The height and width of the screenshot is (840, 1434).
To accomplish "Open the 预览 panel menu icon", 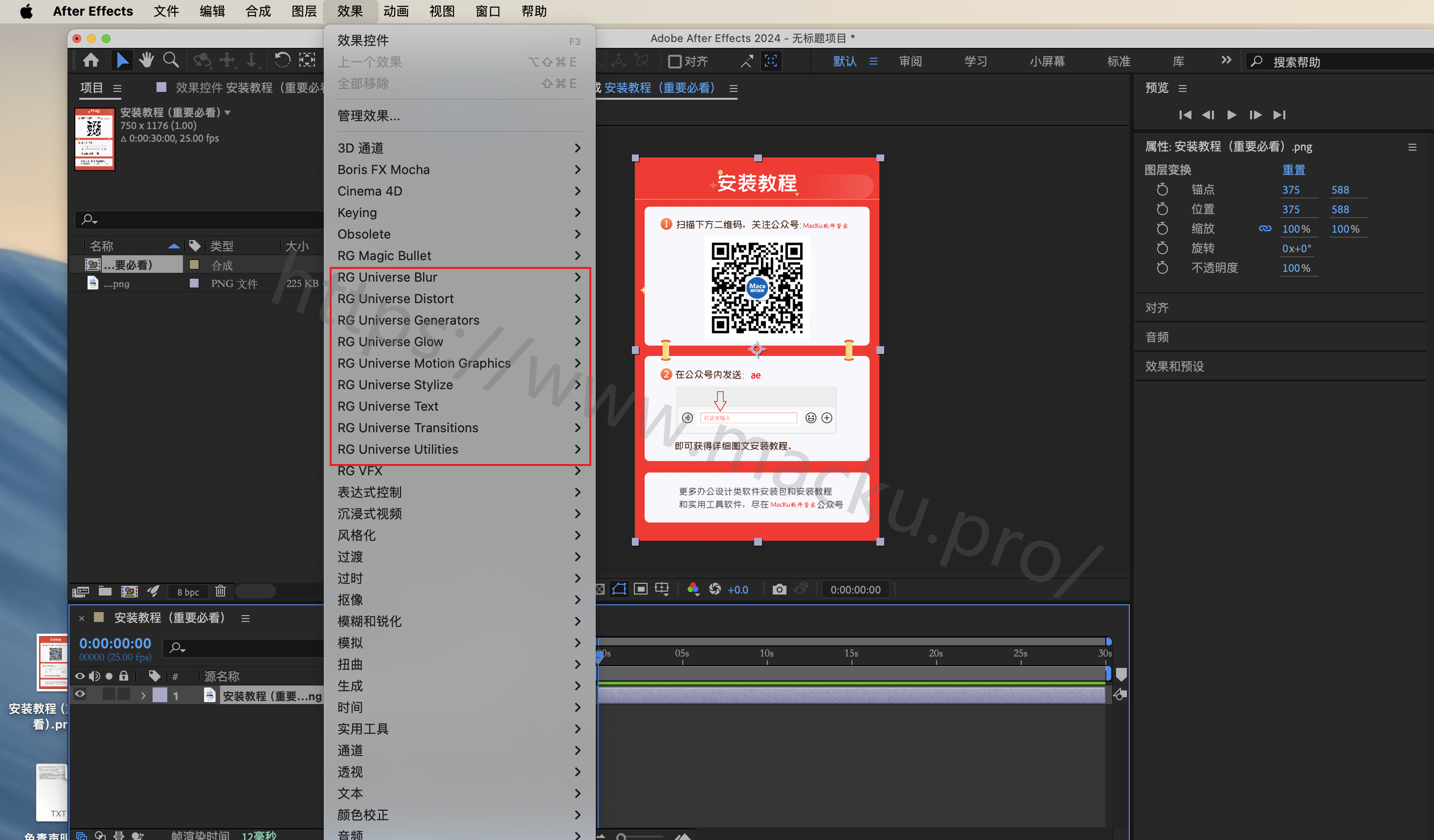I will tap(1183, 88).
